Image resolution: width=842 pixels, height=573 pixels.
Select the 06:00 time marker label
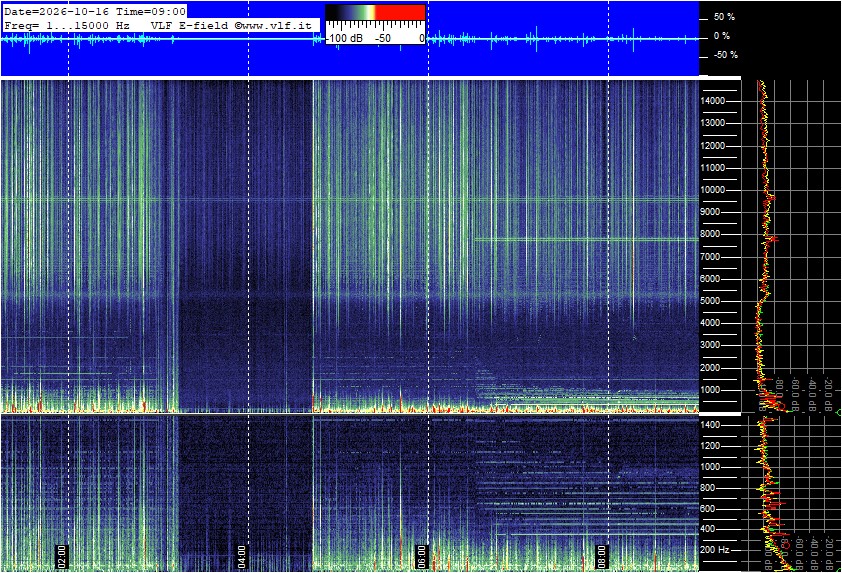tap(421, 557)
